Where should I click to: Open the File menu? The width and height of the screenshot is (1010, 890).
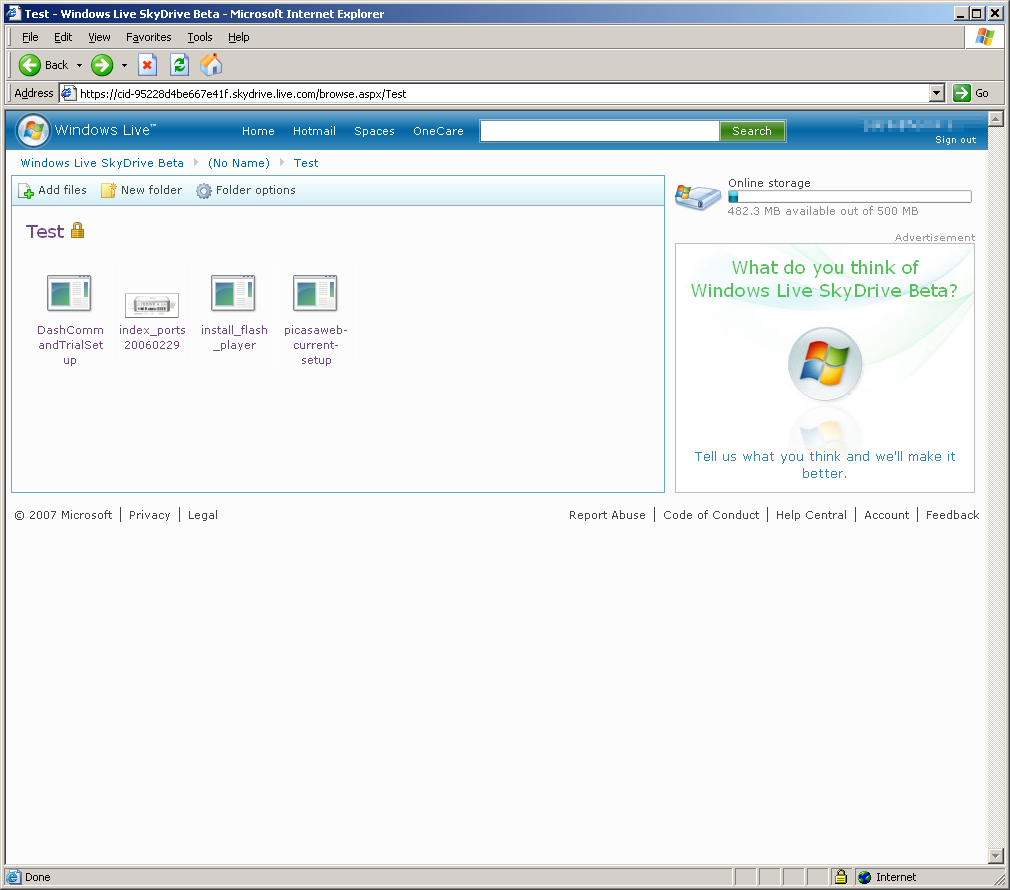(30, 37)
